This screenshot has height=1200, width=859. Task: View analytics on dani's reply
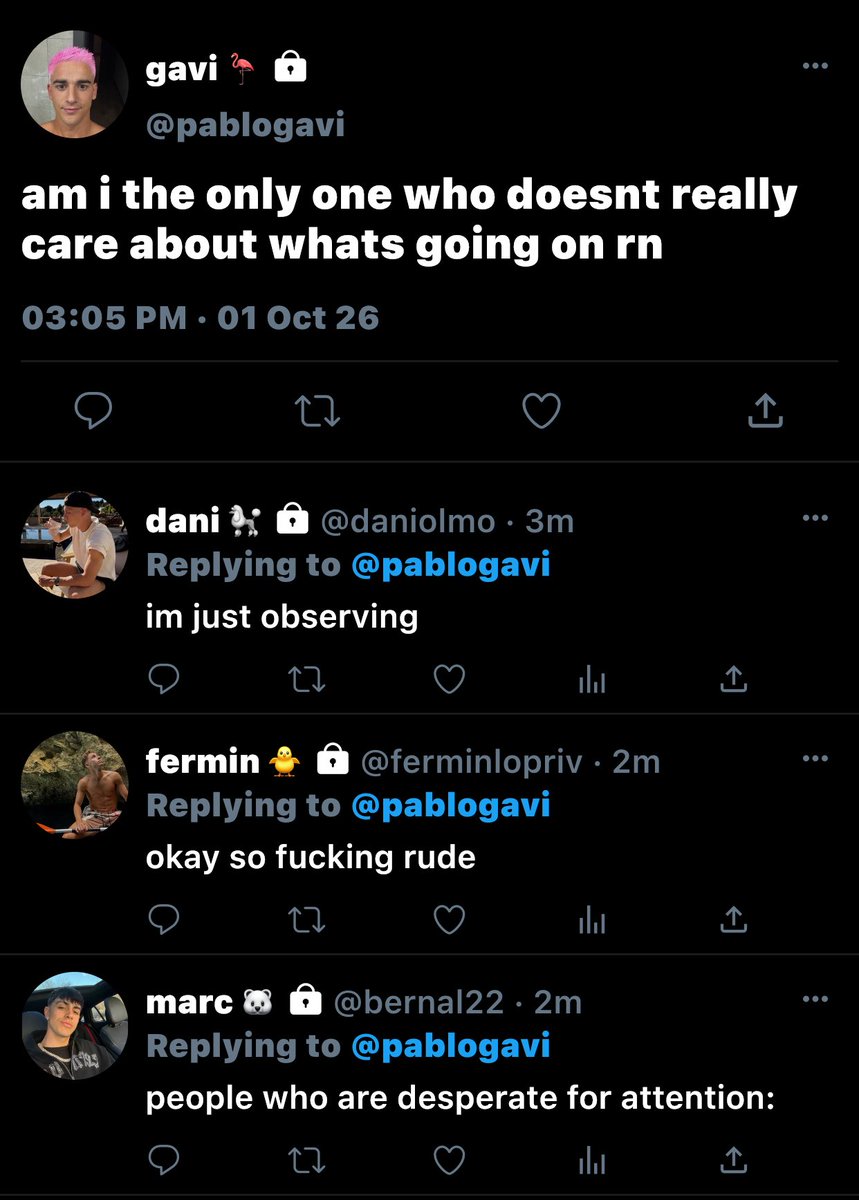click(x=592, y=681)
